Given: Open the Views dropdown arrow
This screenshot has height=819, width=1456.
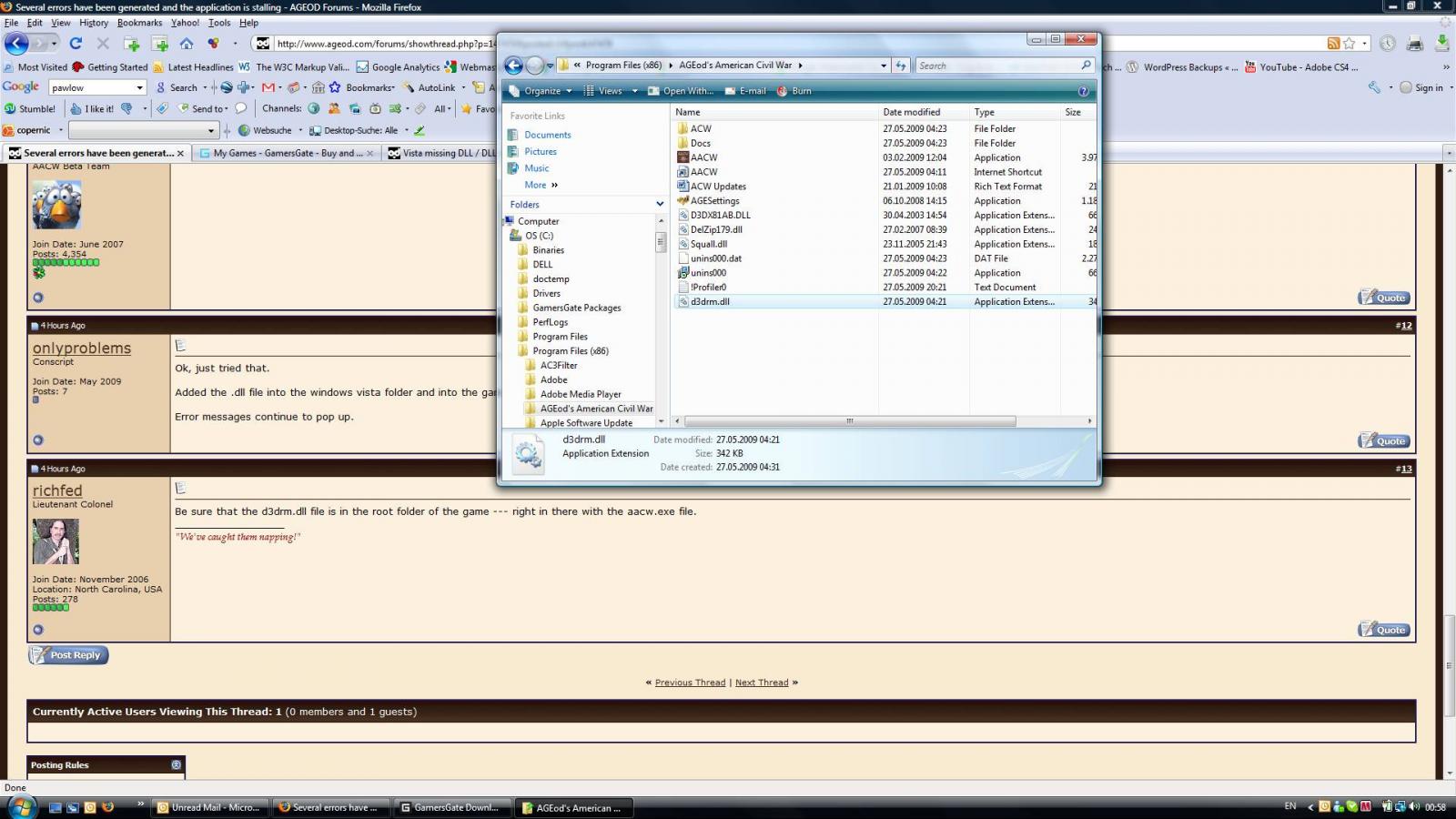Looking at the screenshot, I should click(634, 91).
